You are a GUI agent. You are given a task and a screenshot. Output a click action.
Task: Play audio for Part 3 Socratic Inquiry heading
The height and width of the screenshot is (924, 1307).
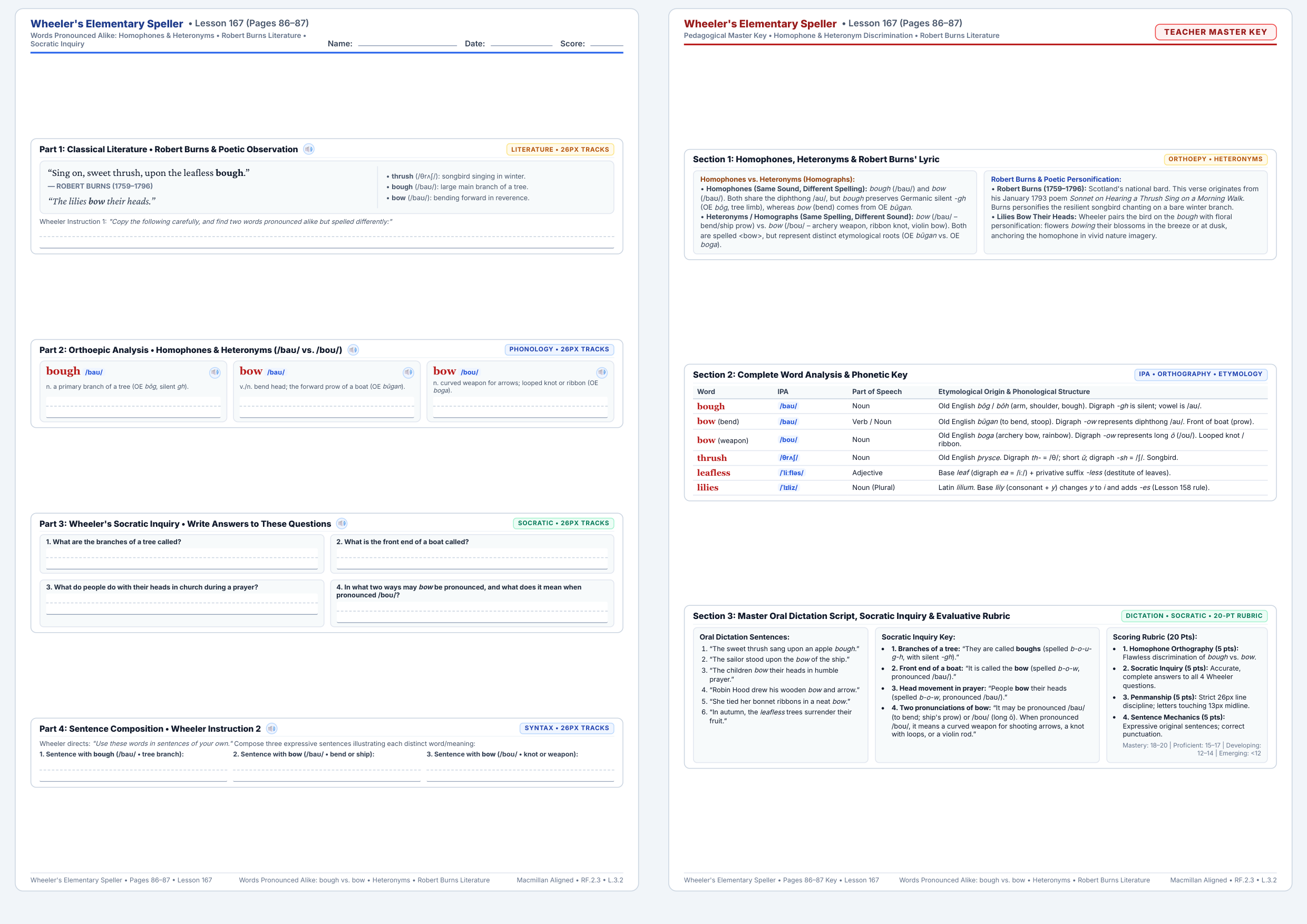click(342, 524)
